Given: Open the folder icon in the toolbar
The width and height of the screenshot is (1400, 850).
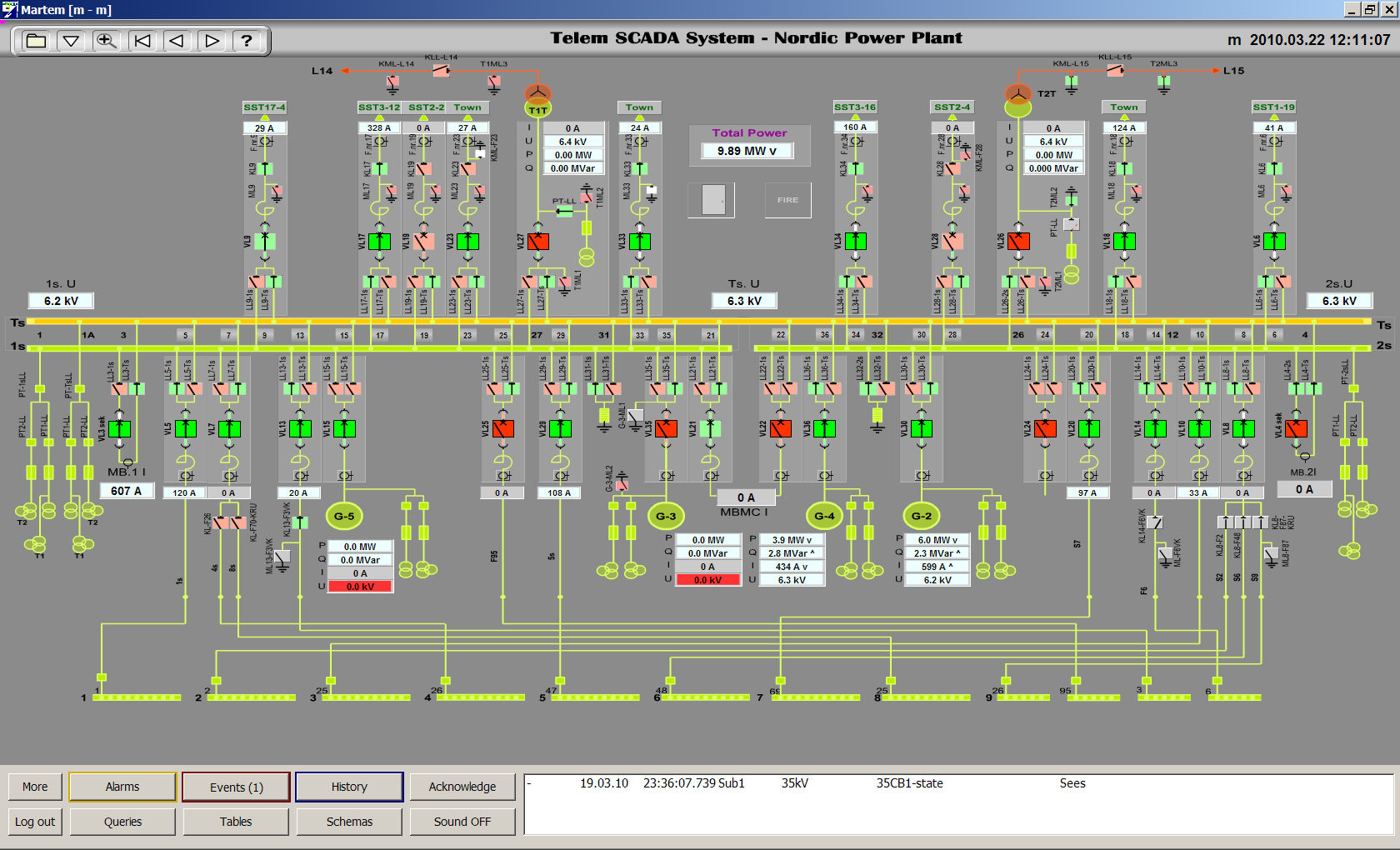Looking at the screenshot, I should [x=36, y=41].
